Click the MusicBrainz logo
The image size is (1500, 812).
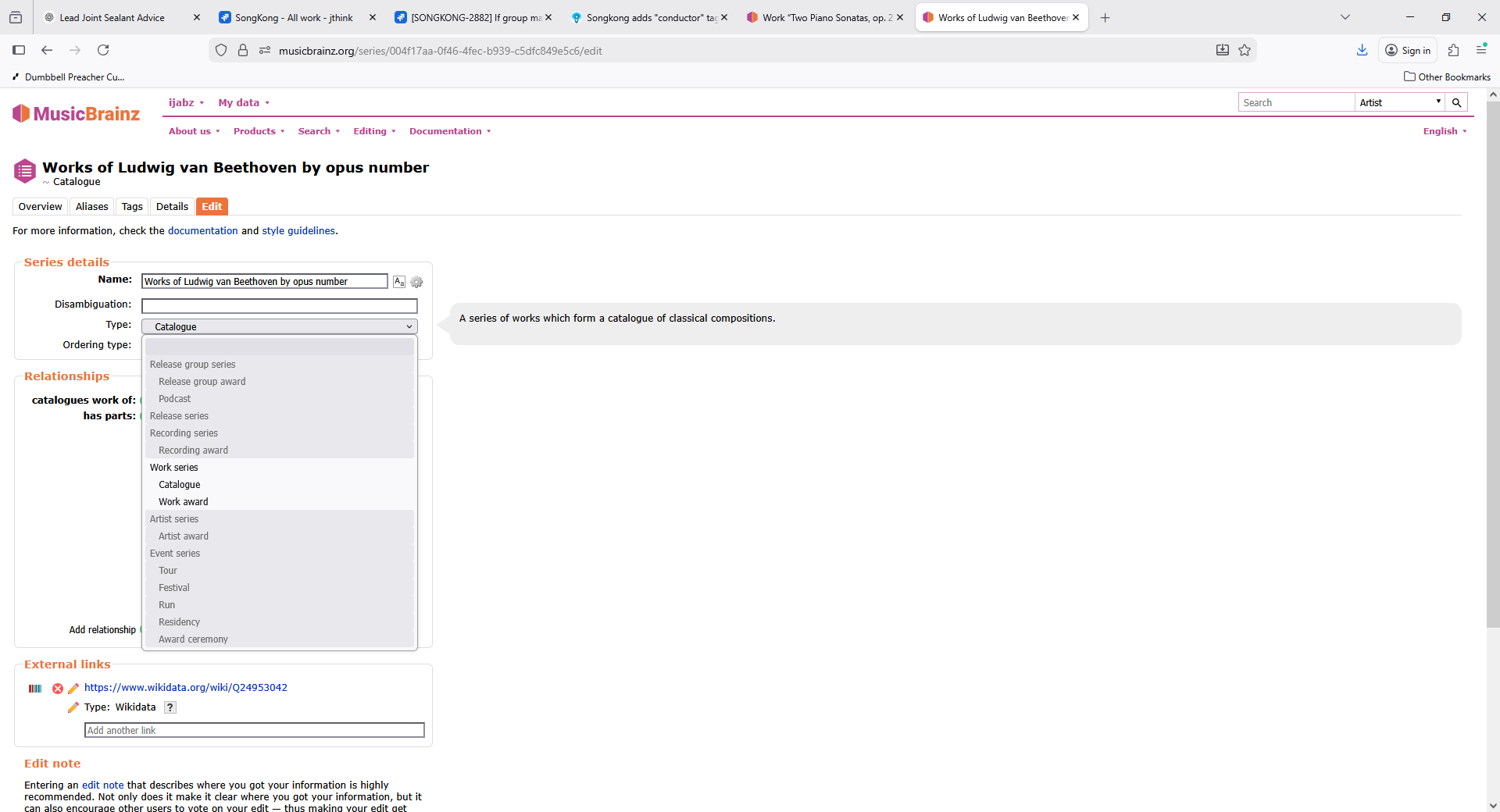point(77,114)
